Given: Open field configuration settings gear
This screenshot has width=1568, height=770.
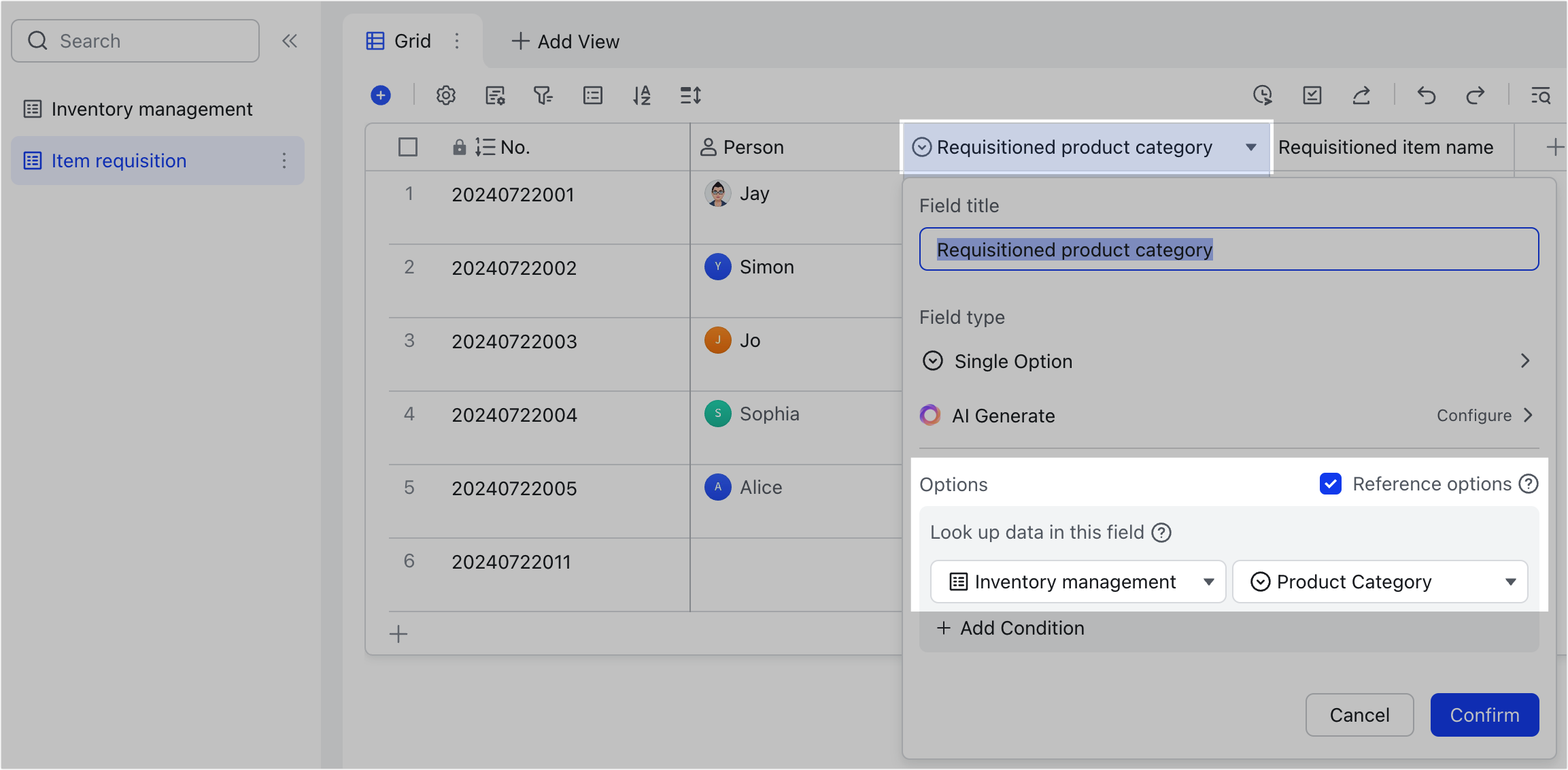Looking at the screenshot, I should [445, 95].
